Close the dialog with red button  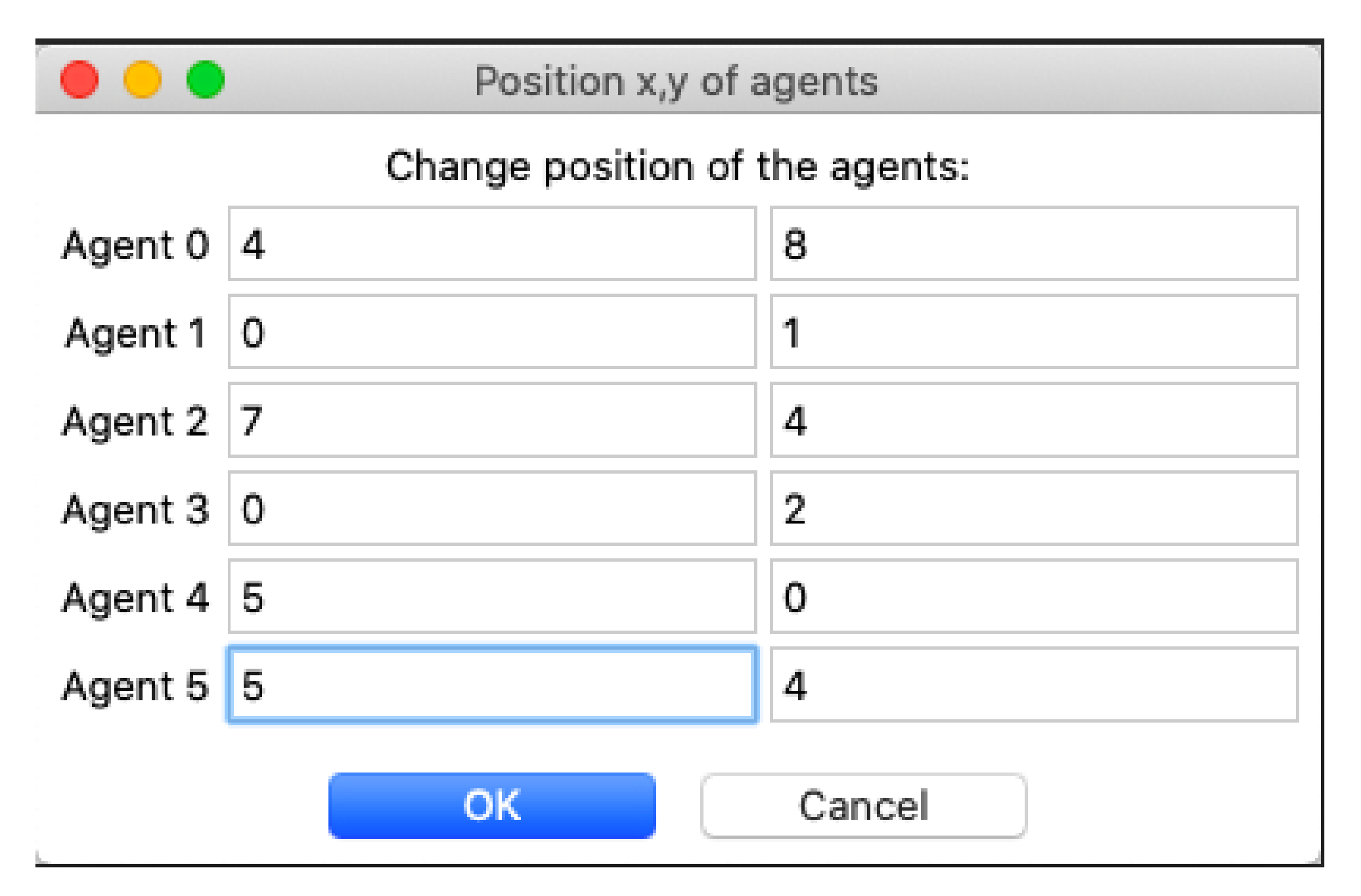79,79
